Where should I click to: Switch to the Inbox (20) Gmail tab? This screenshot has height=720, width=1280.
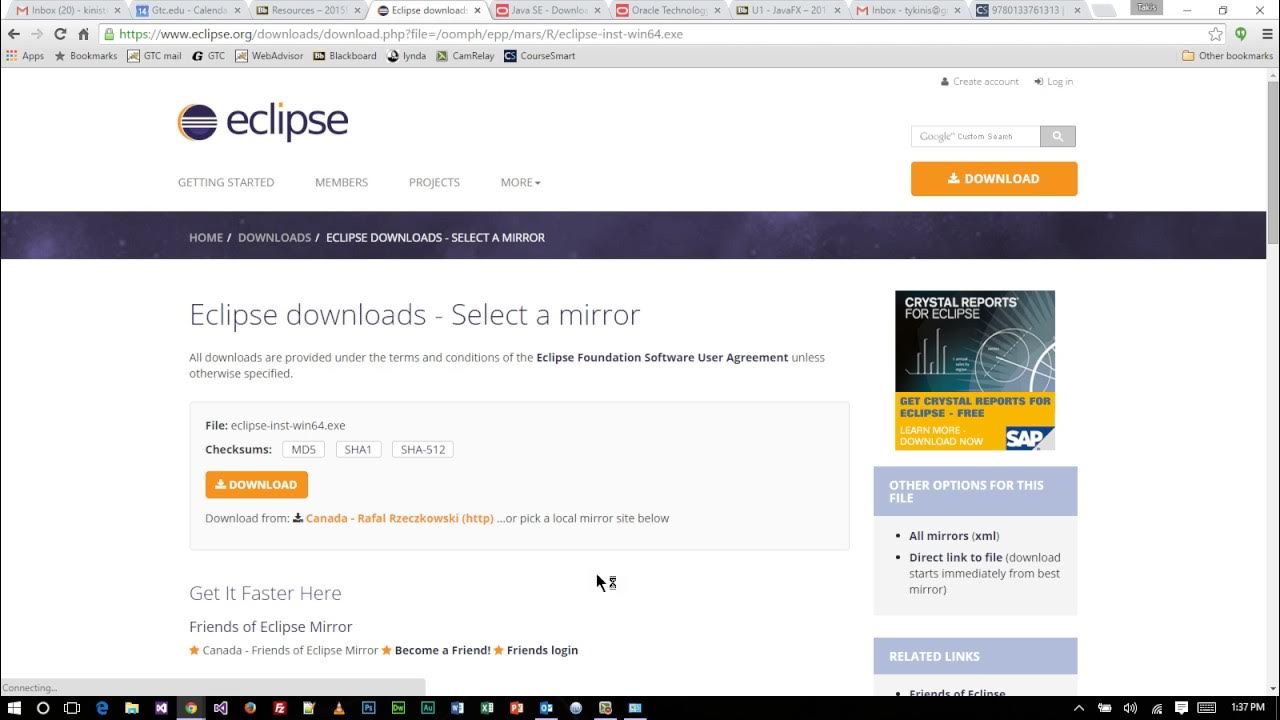(65, 11)
